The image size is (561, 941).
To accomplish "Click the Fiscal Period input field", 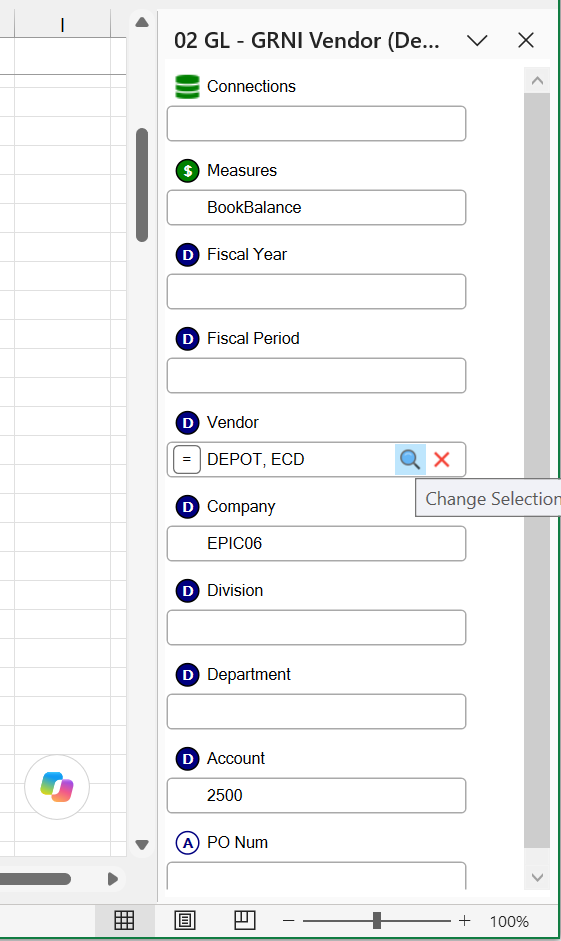I will [316, 376].
